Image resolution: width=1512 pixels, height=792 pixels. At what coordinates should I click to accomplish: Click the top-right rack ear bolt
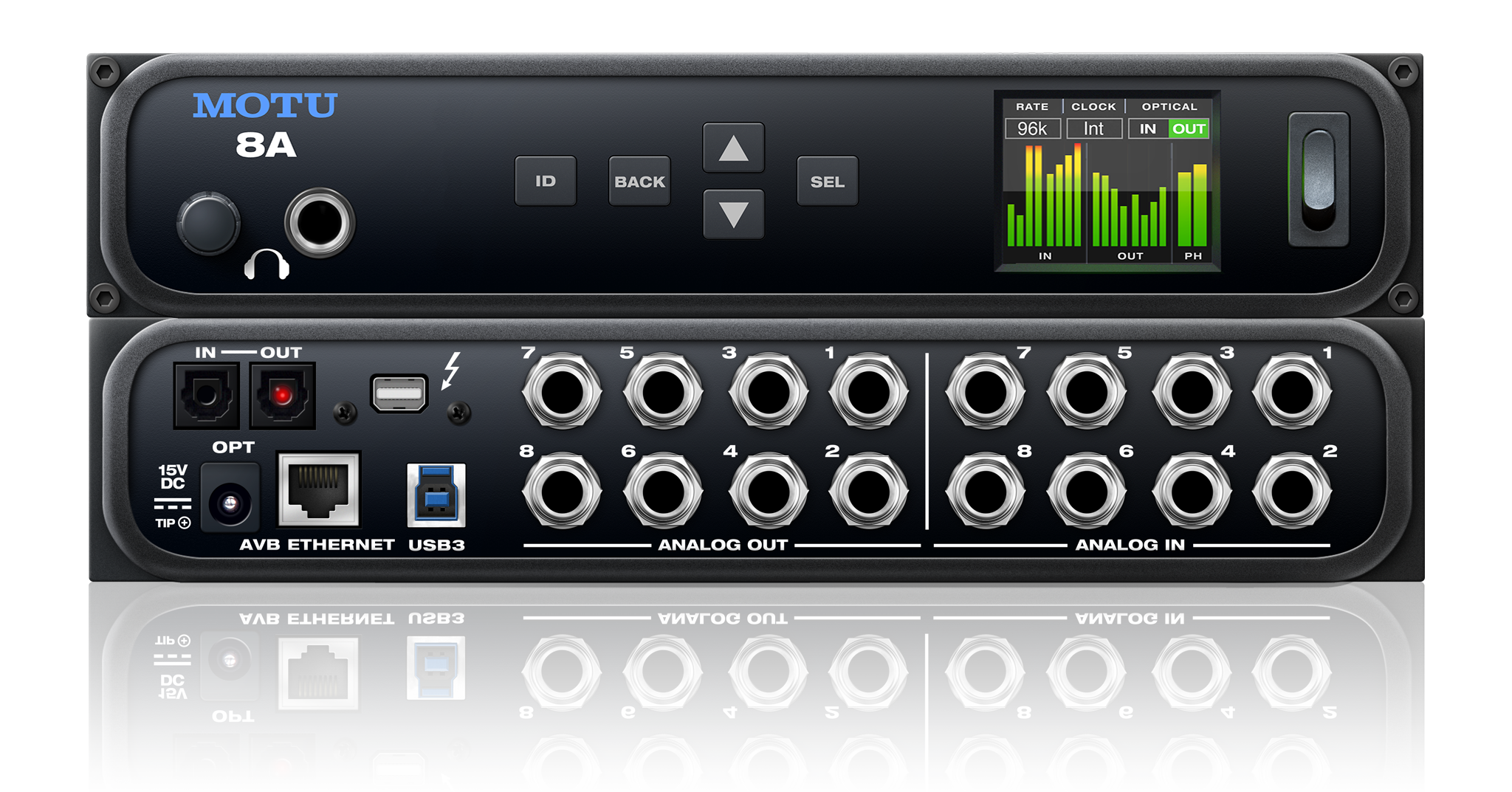coord(1403,72)
